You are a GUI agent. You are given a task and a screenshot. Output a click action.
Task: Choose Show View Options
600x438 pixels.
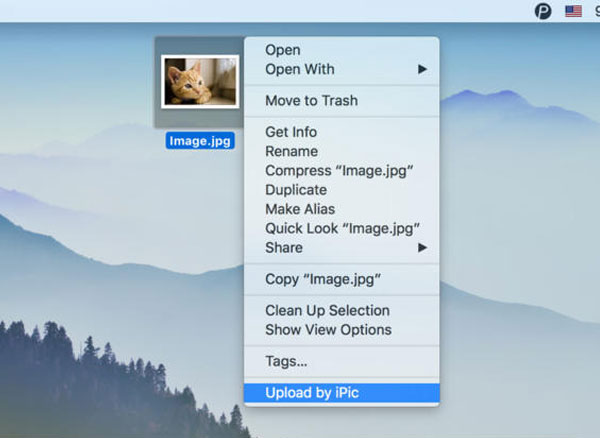[x=342, y=330]
